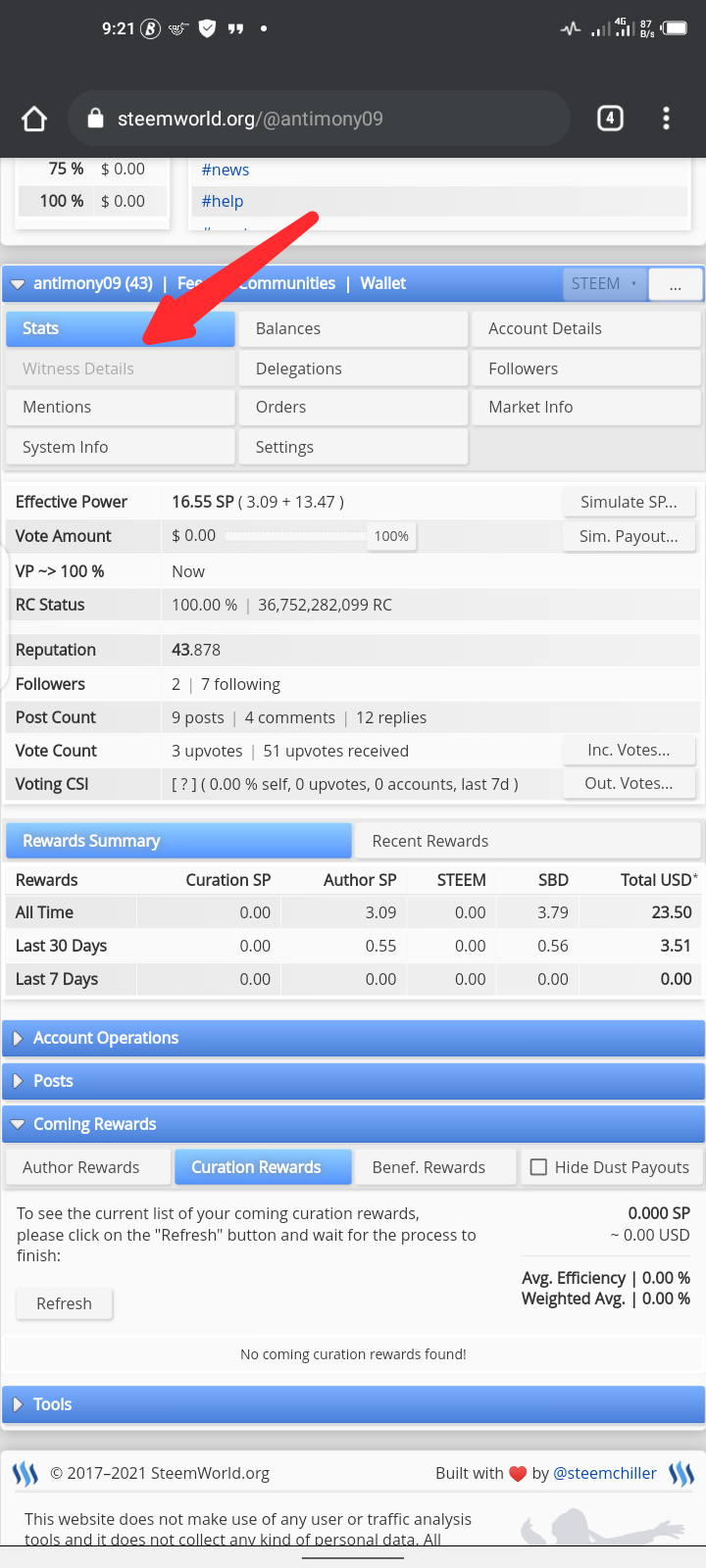
Task: Click the steemworld.org address bar
Action: (319, 119)
